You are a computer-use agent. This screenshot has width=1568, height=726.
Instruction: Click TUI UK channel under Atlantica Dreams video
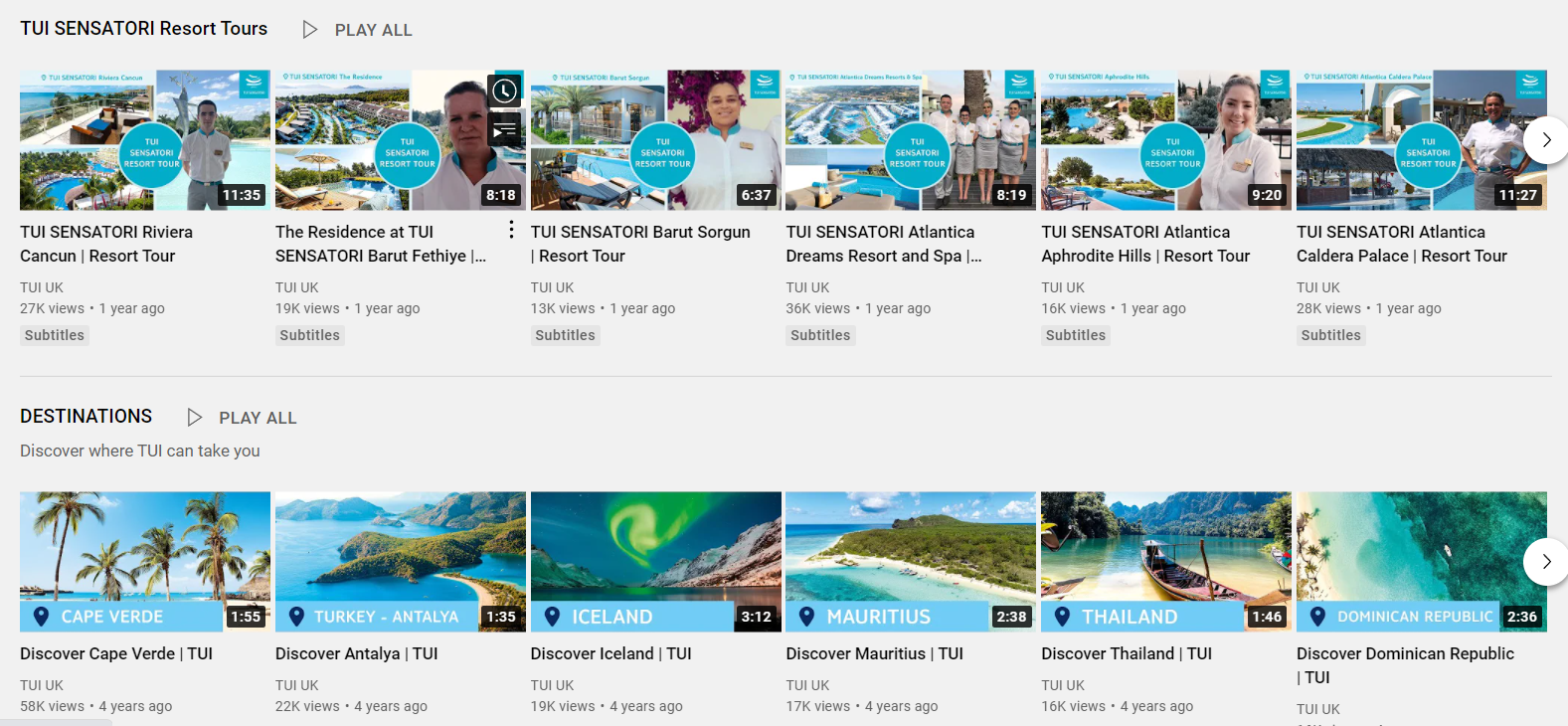point(807,287)
